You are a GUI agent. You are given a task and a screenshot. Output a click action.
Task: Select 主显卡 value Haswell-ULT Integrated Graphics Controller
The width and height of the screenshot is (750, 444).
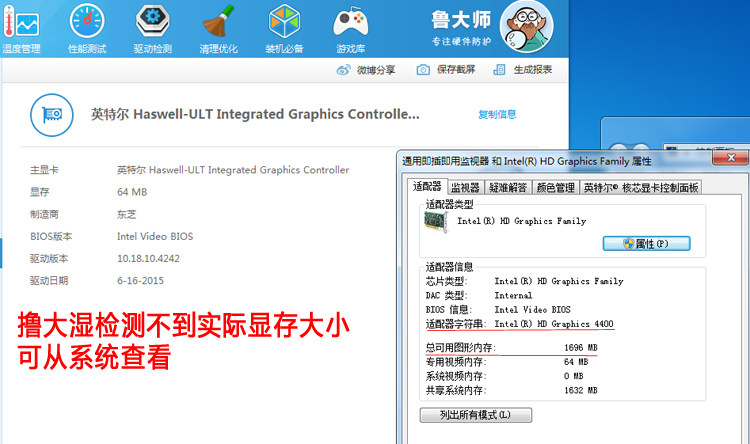tap(233, 170)
